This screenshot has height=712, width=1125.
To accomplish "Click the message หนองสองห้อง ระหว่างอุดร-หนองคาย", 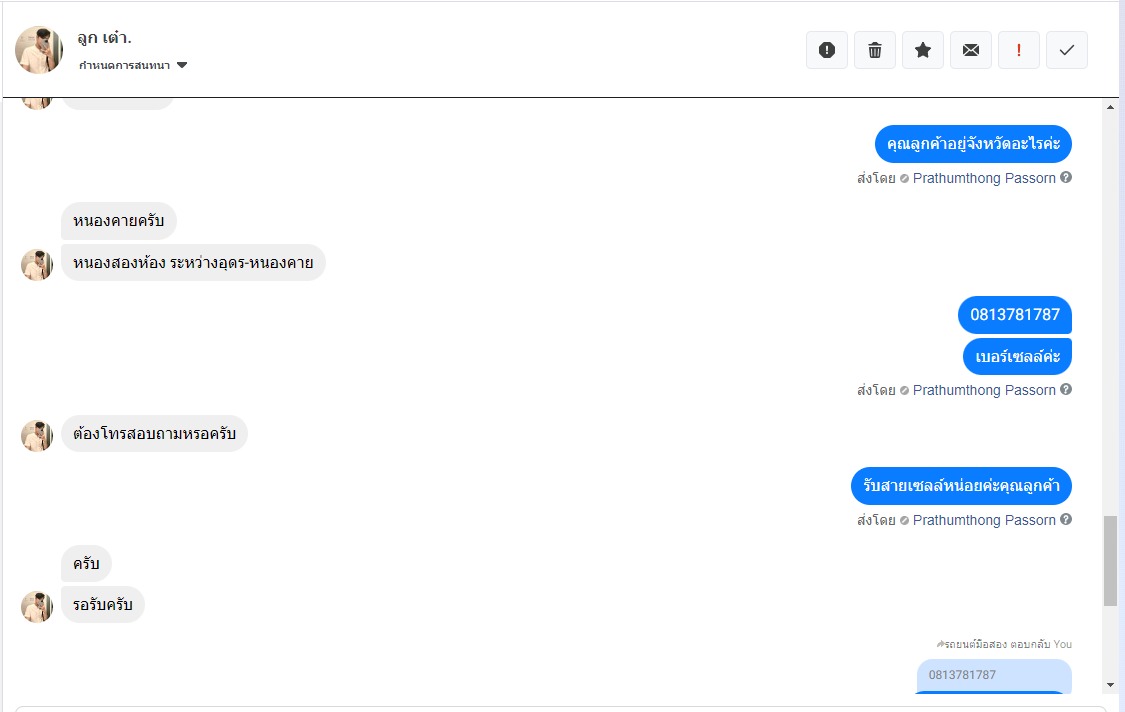I will tap(193, 263).
